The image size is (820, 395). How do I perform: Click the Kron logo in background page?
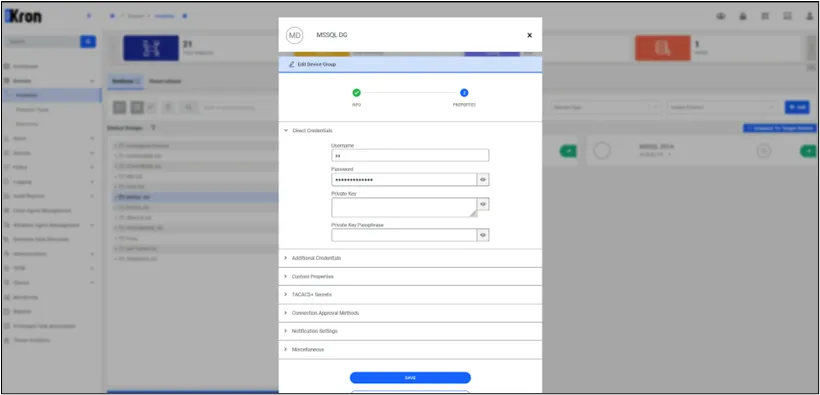[23, 16]
